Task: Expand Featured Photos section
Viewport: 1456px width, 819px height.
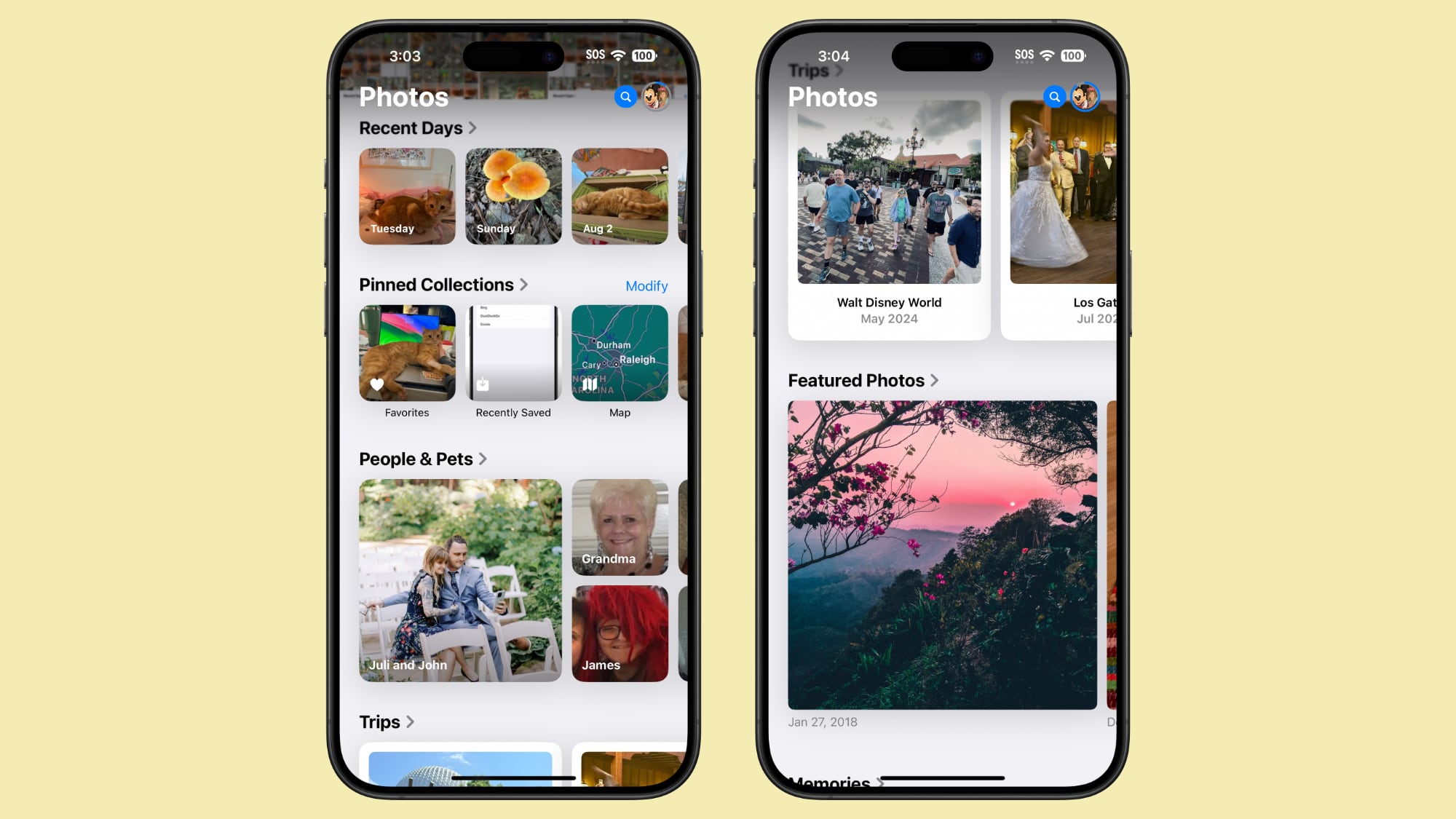Action: [862, 380]
